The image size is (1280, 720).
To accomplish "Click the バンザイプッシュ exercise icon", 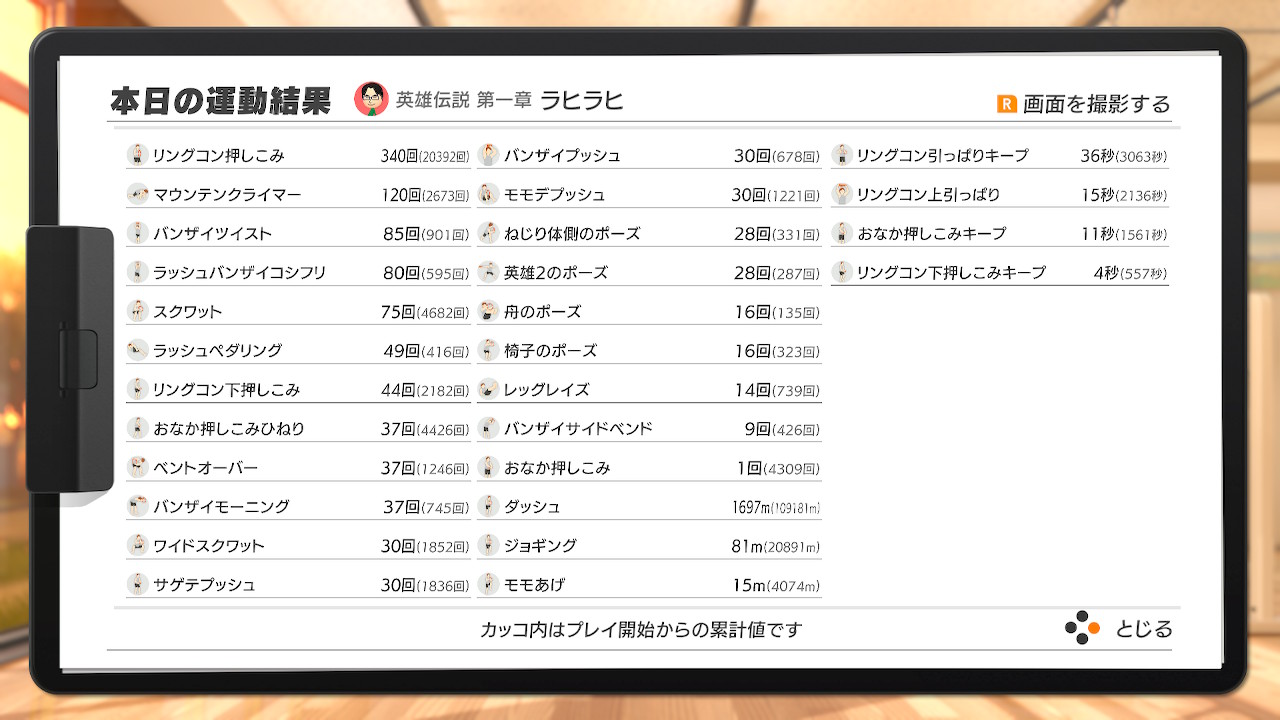I will pos(488,155).
